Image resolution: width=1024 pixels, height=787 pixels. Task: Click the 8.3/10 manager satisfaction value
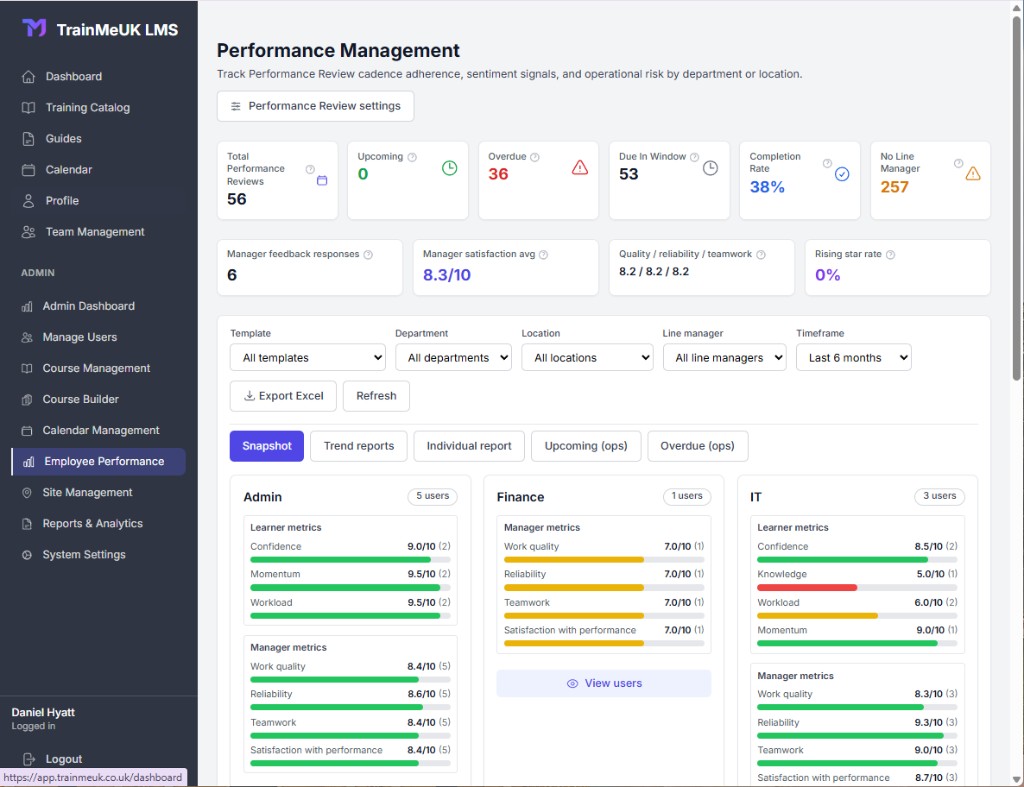pyautogui.click(x=447, y=275)
